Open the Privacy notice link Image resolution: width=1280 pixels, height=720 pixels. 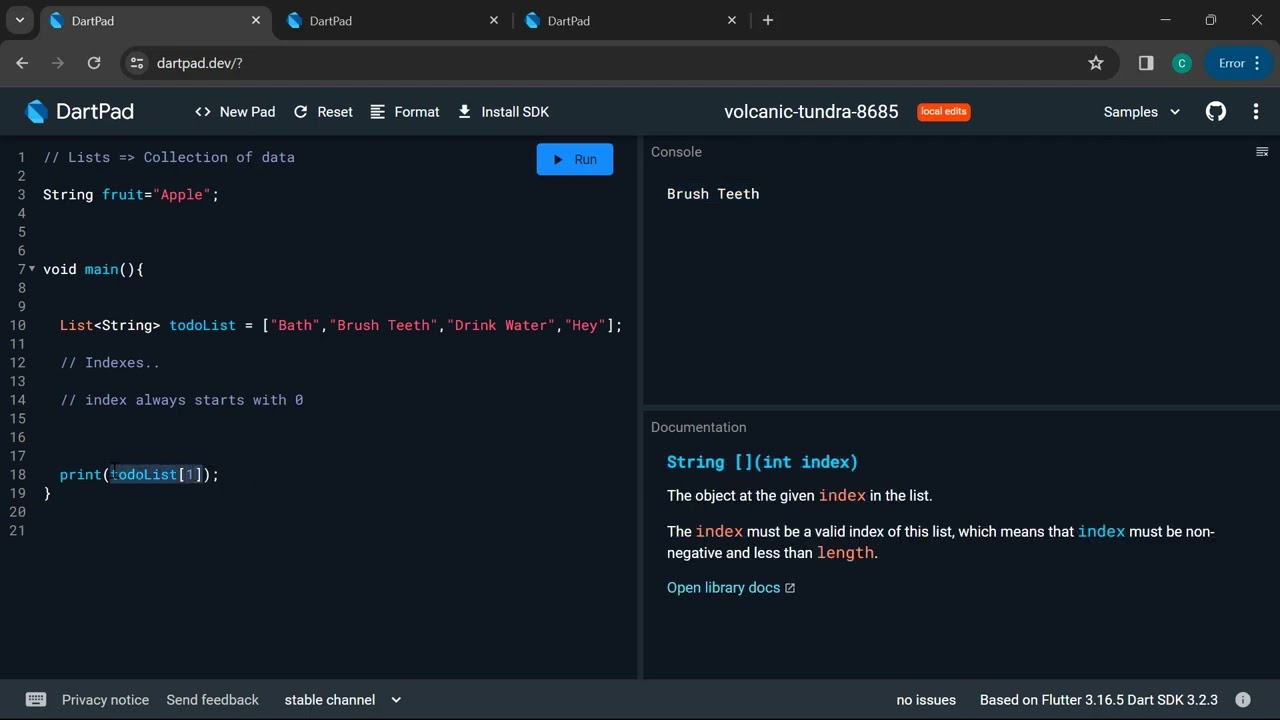(x=105, y=700)
